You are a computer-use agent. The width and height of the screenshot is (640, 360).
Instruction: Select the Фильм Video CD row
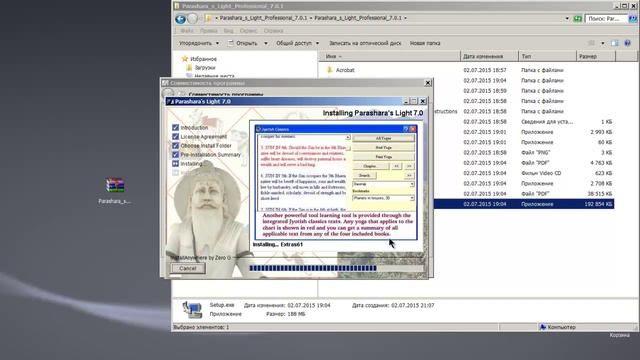point(523,173)
